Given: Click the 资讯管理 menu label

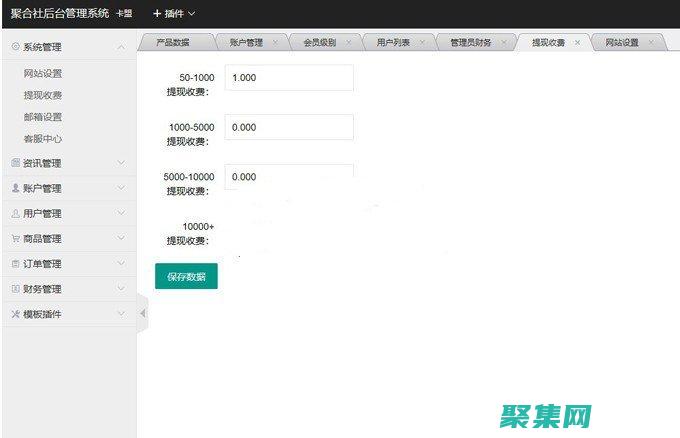Looking at the screenshot, I should [42, 163].
